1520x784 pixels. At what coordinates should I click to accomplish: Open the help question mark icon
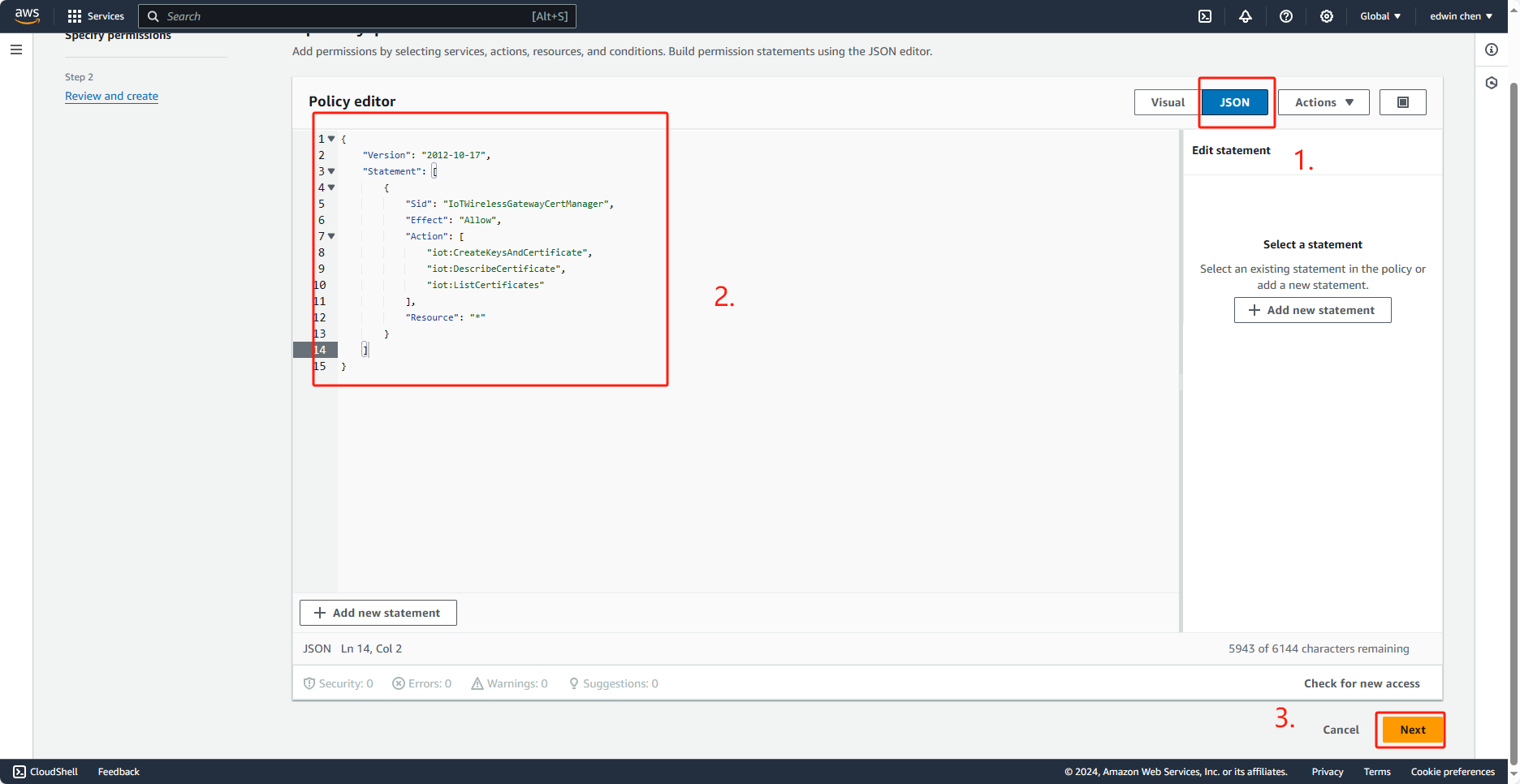1286,16
